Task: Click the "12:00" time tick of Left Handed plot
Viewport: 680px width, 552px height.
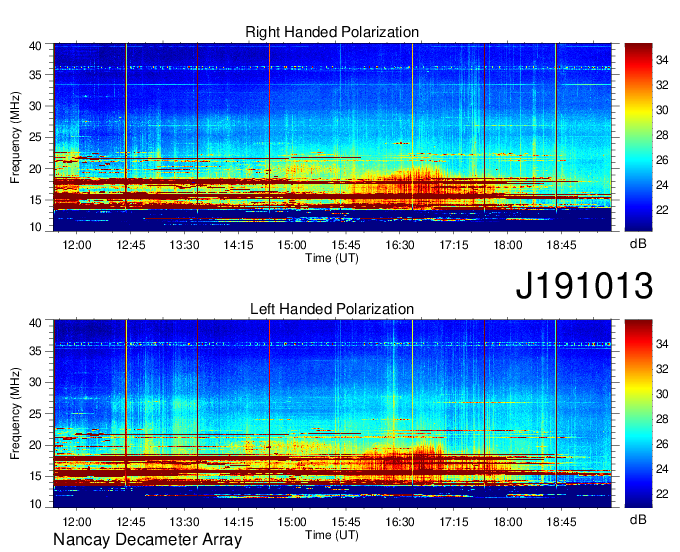Action: (77, 521)
